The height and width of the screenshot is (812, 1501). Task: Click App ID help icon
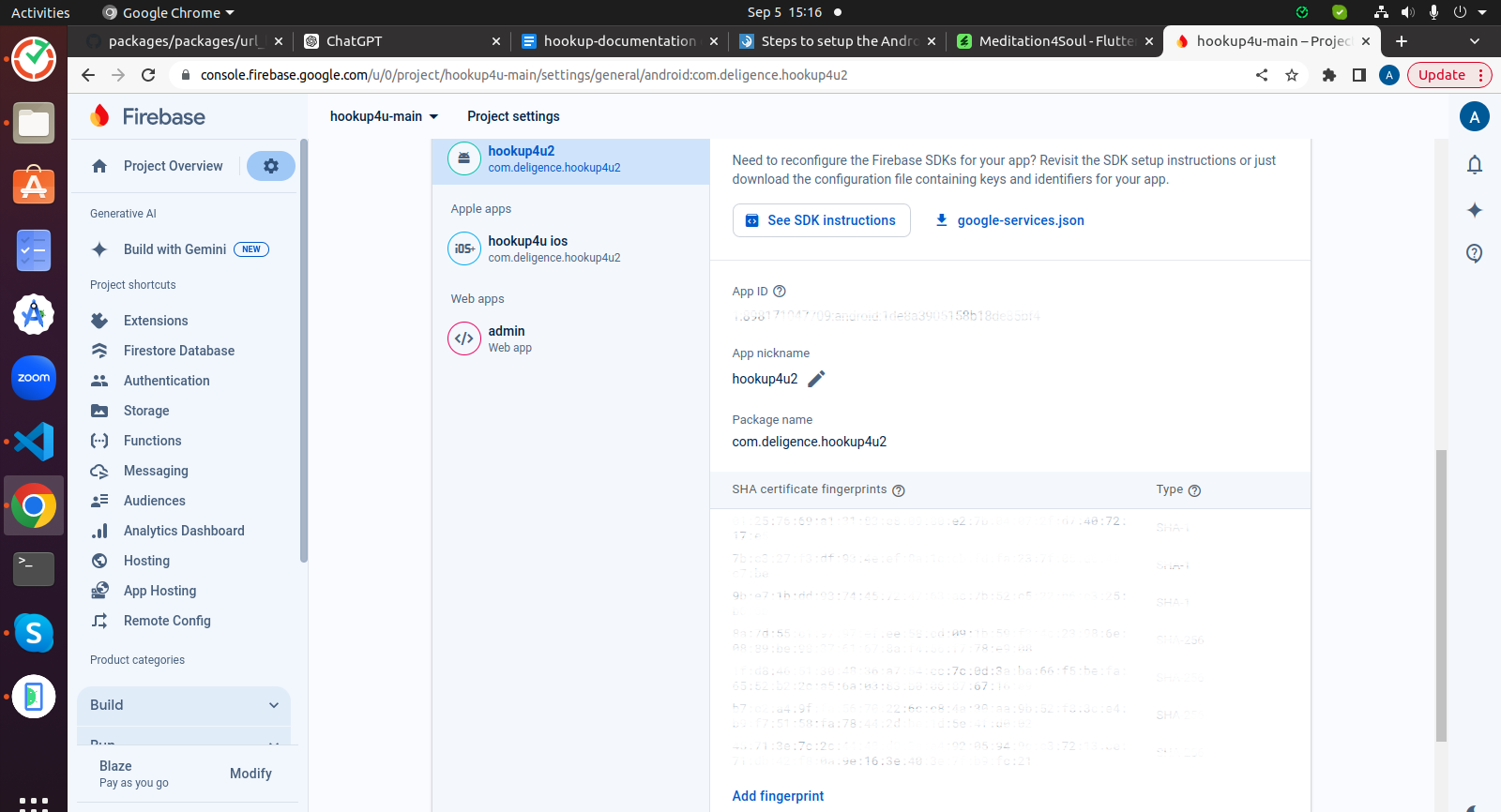(780, 292)
